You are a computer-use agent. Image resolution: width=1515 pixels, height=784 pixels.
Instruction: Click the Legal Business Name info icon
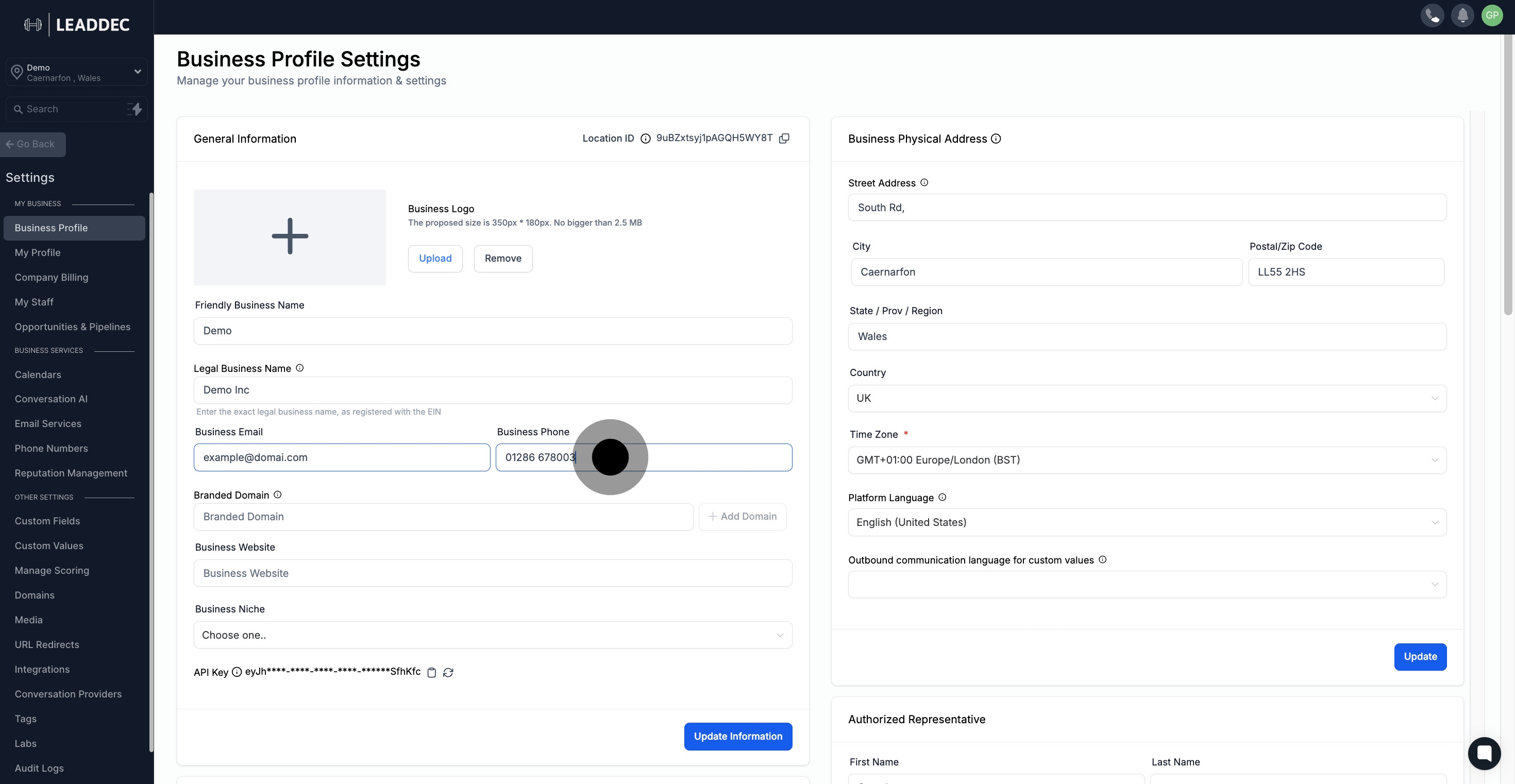tap(299, 368)
